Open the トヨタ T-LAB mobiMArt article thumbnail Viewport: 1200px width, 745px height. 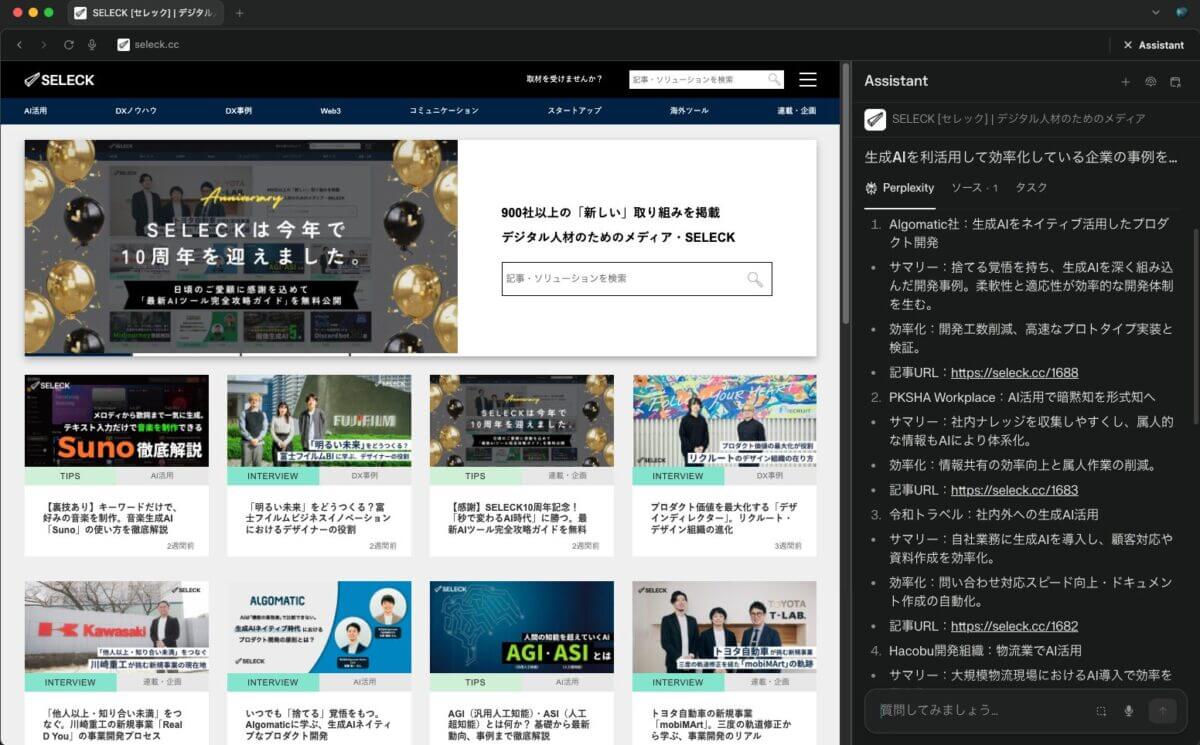pyautogui.click(x=724, y=627)
